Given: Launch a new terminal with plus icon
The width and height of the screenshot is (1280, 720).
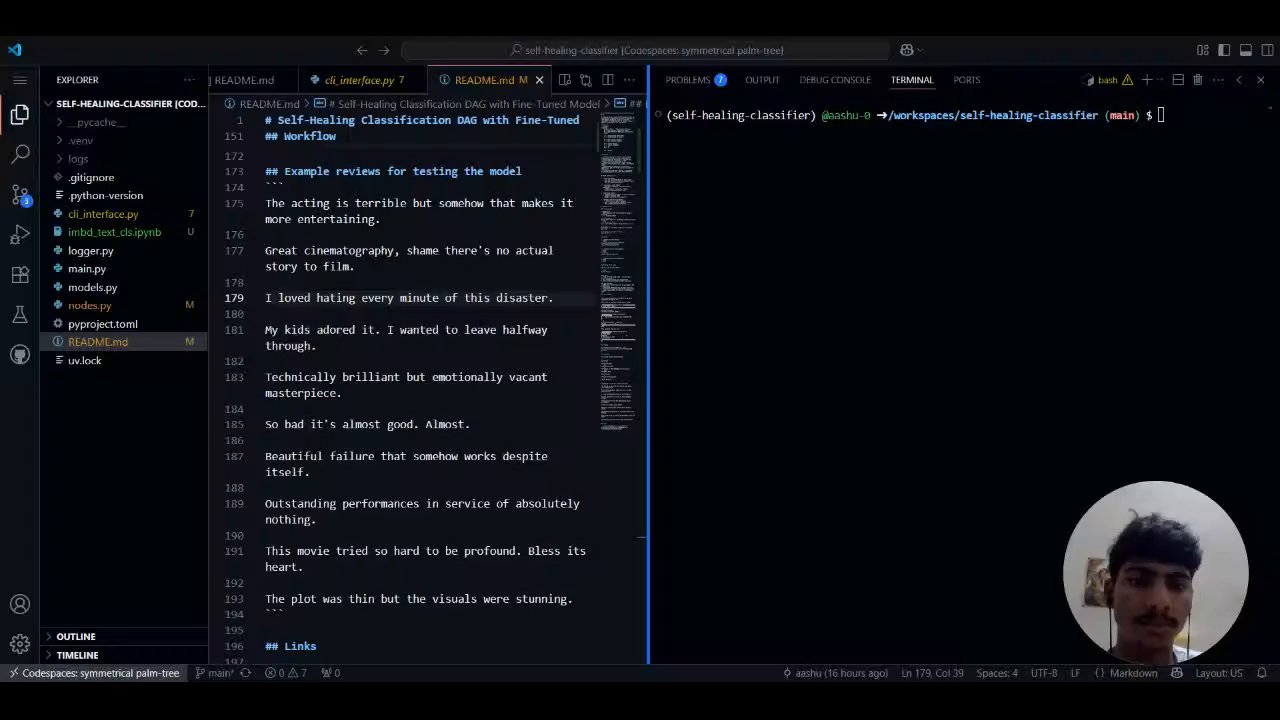Looking at the screenshot, I should pos(1147,80).
